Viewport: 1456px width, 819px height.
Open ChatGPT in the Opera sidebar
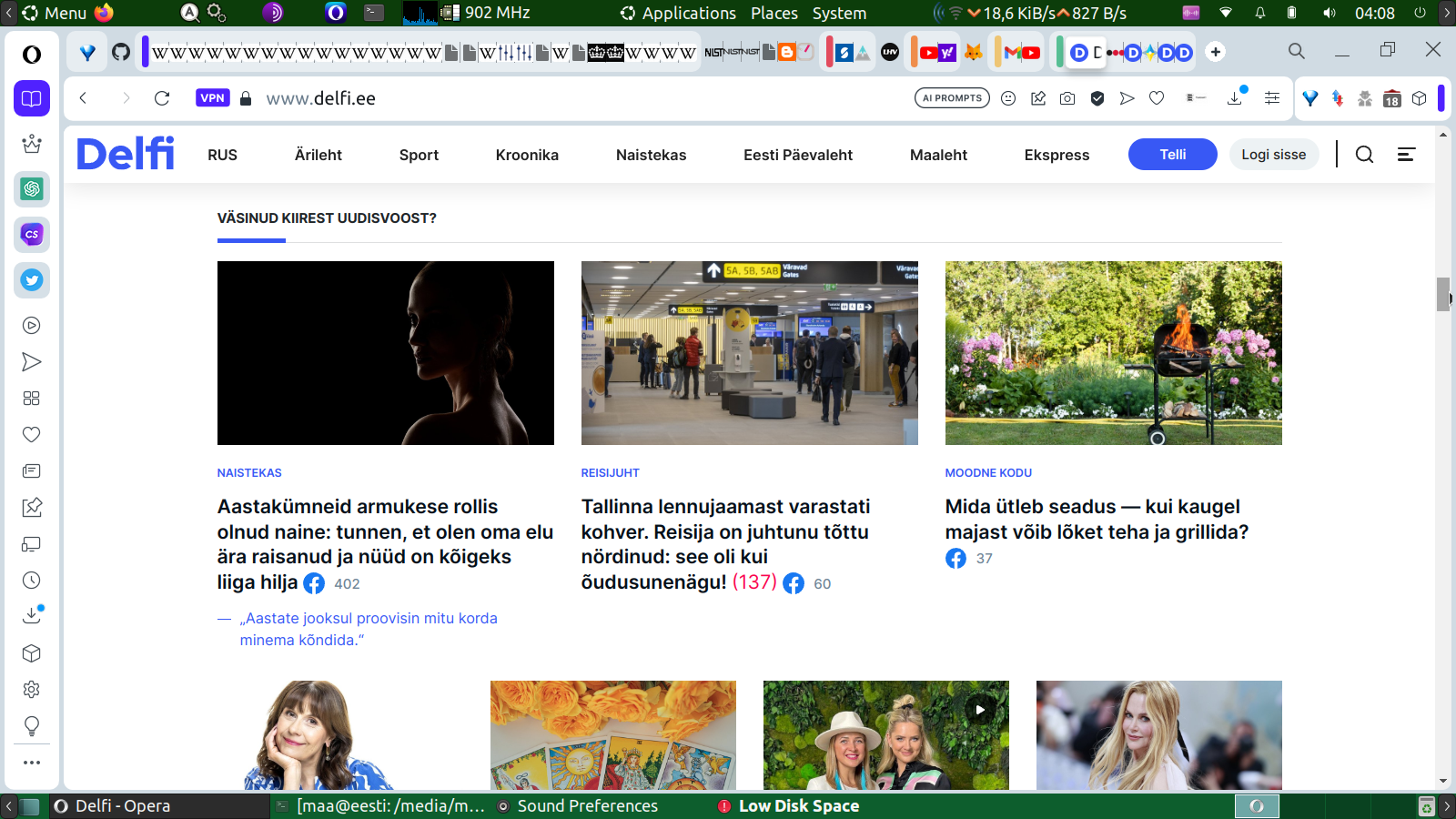[32, 189]
